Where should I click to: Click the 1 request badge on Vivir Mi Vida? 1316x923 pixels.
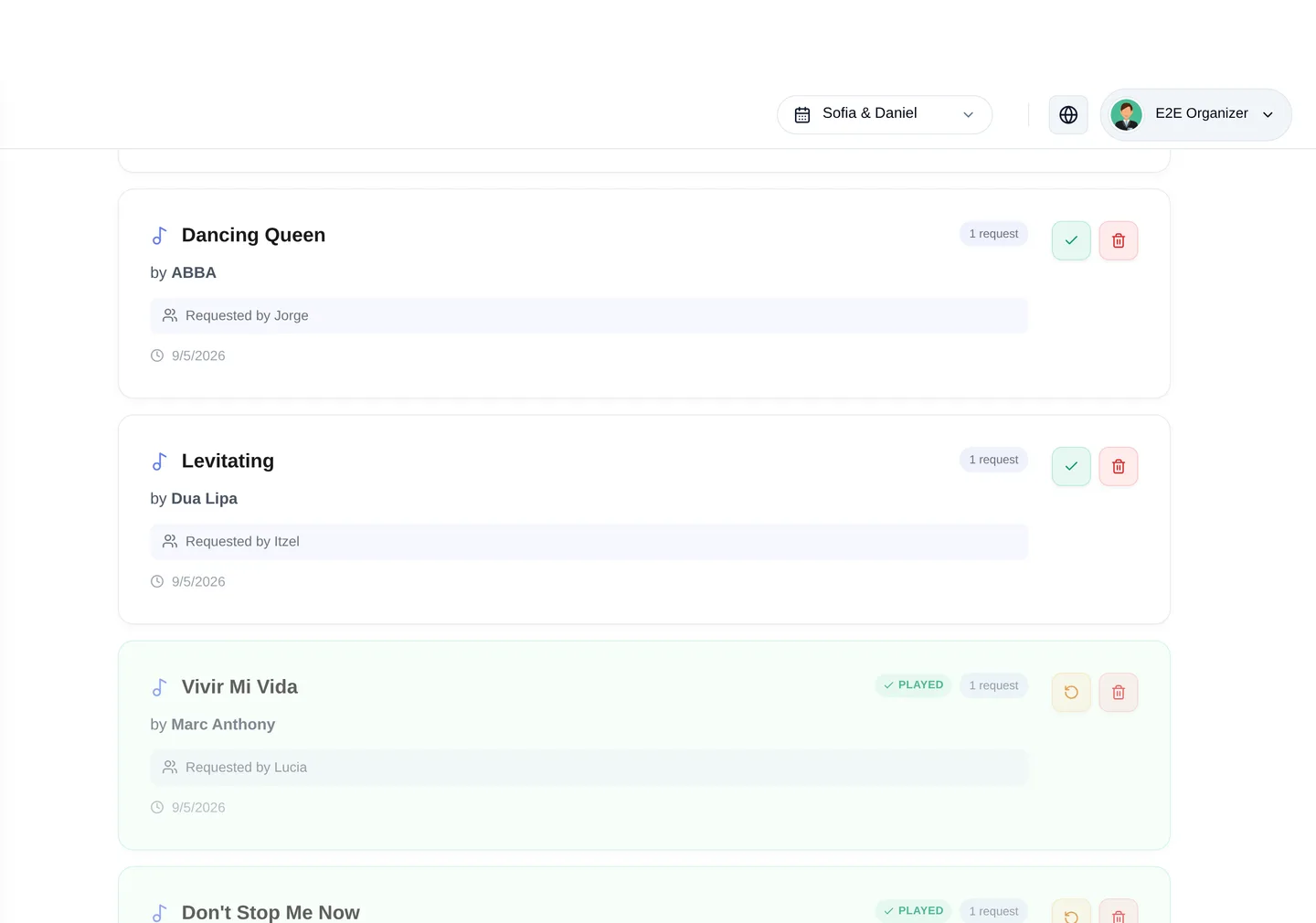(993, 685)
